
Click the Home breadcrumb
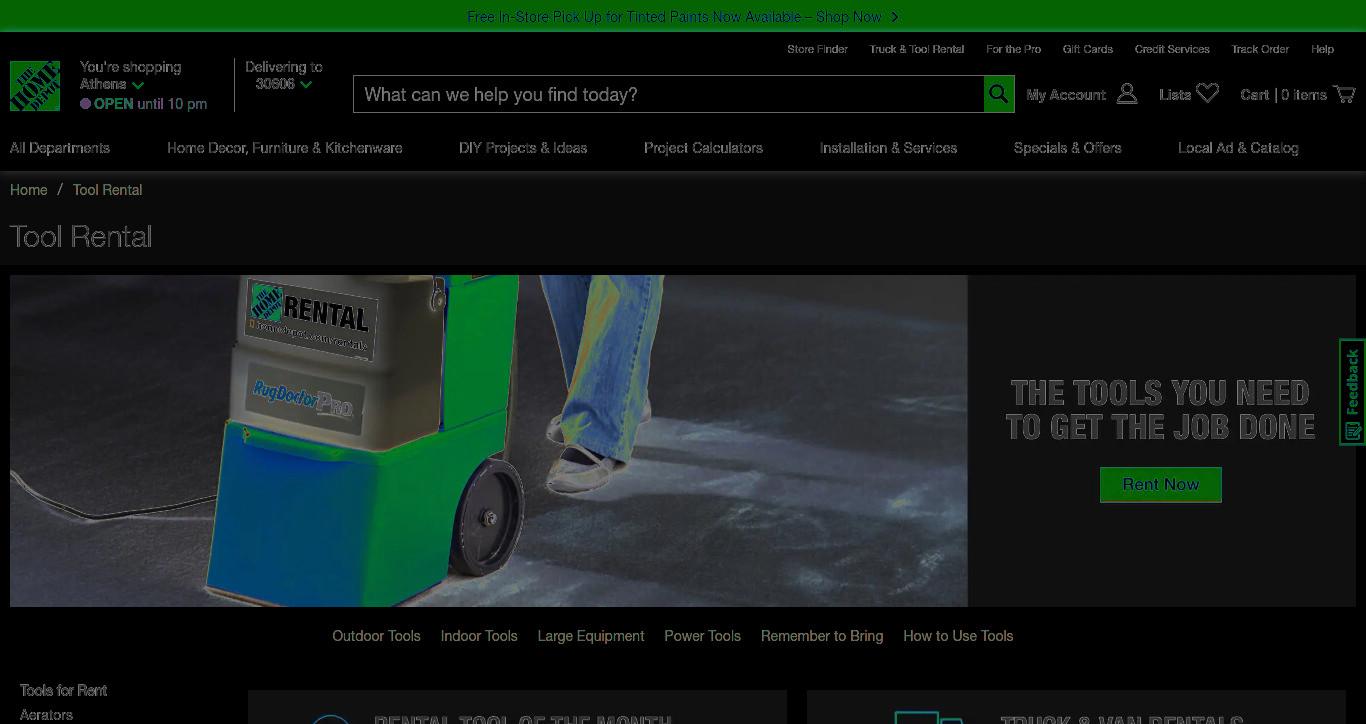(29, 190)
